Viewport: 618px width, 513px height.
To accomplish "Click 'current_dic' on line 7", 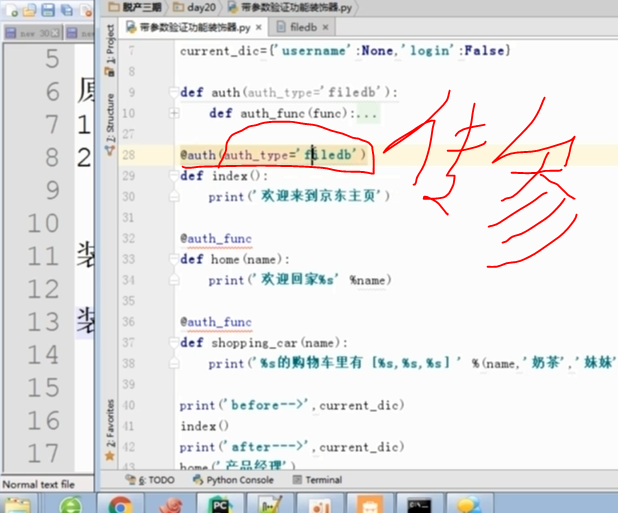I will (x=220, y=51).
